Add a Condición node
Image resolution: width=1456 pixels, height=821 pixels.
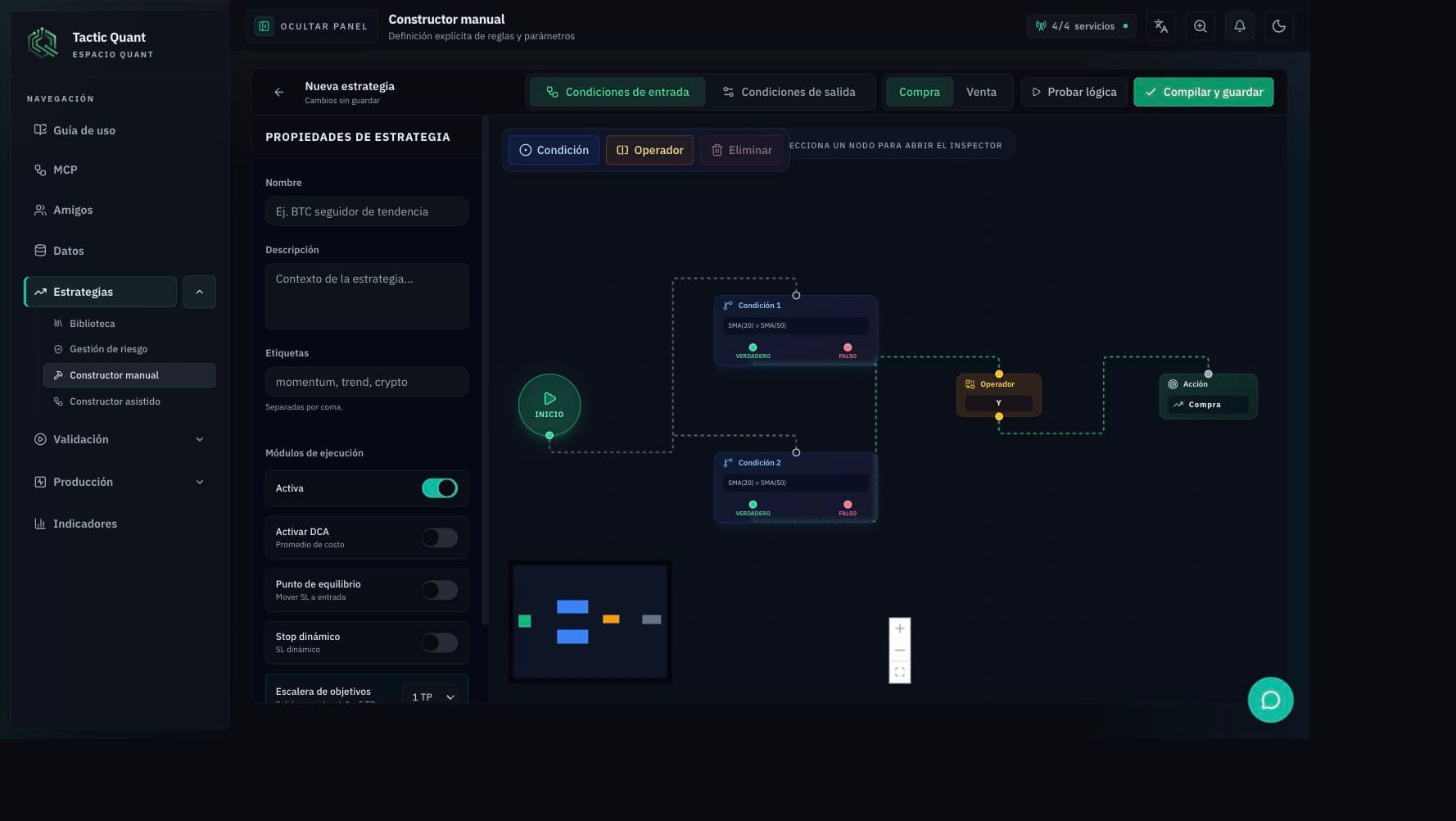point(554,150)
